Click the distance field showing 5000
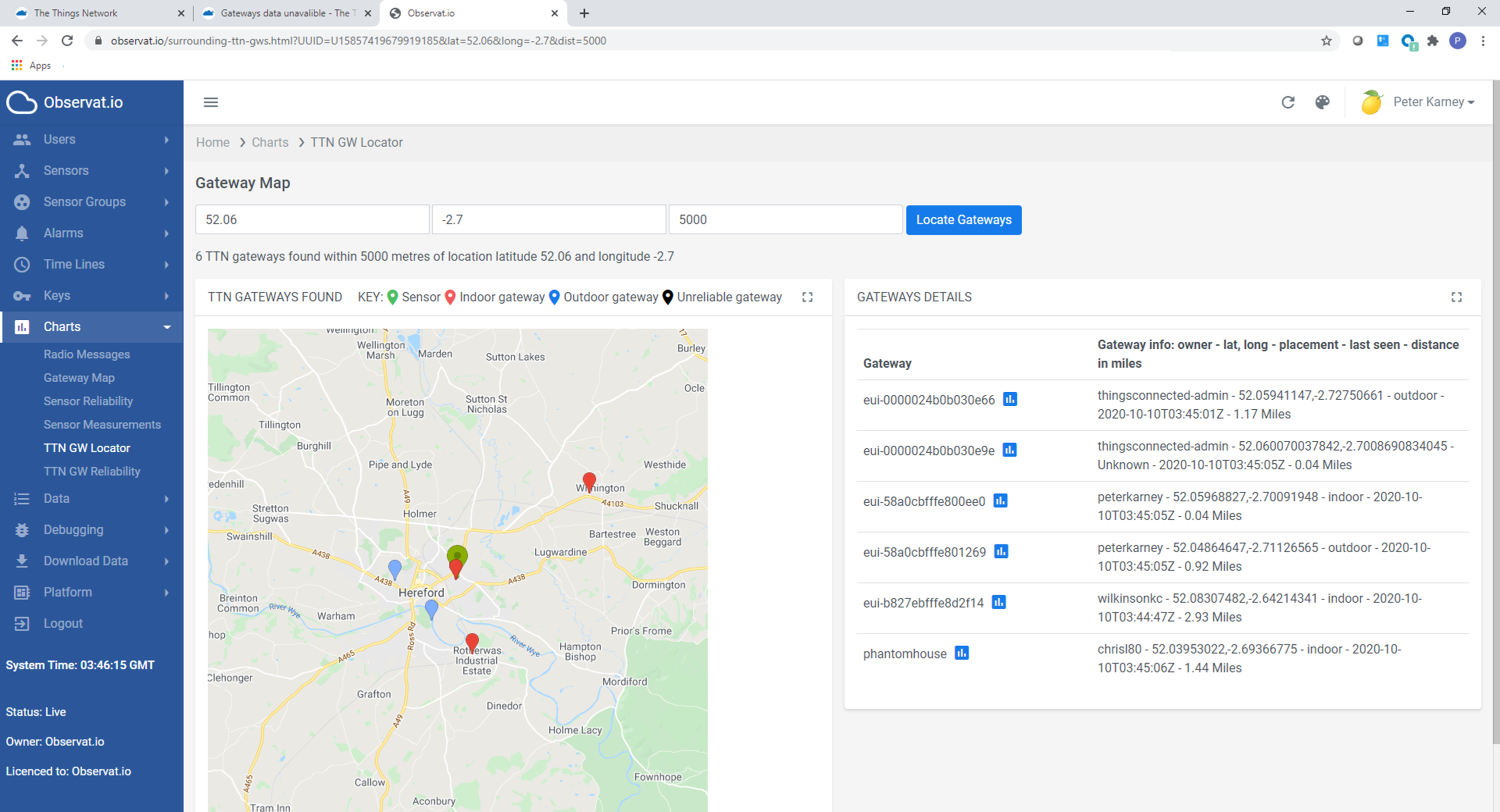 point(785,219)
